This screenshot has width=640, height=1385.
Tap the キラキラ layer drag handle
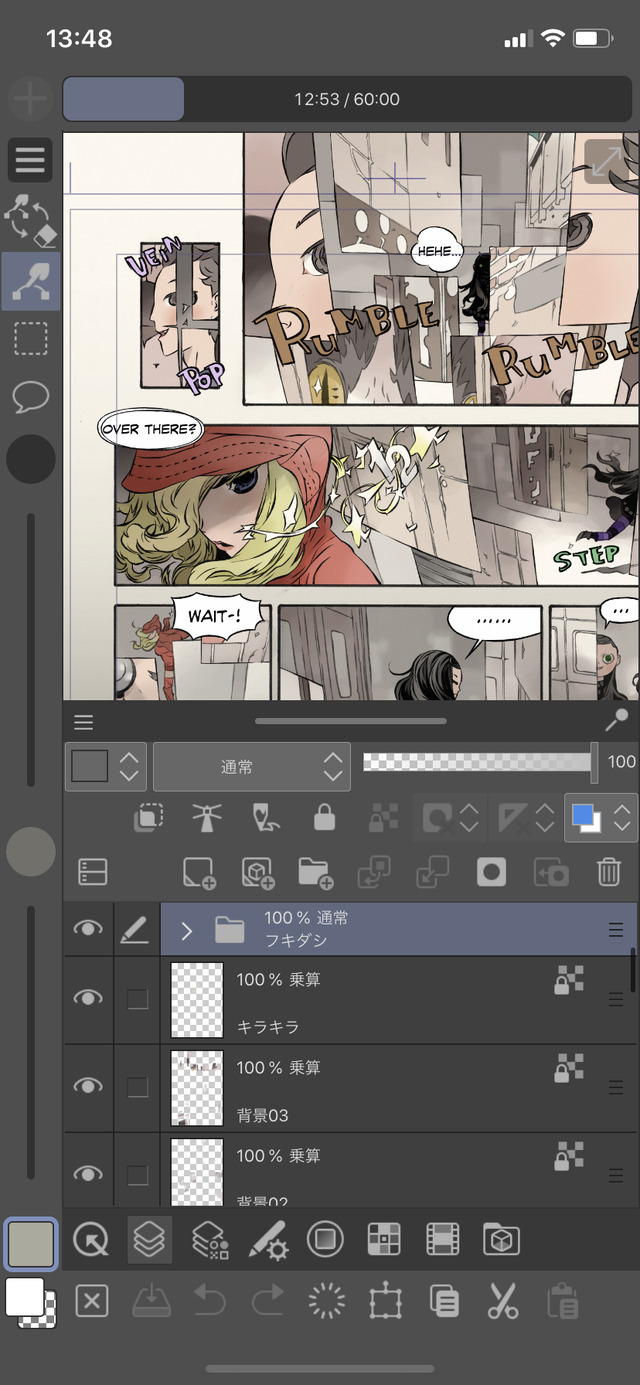tap(616, 1000)
